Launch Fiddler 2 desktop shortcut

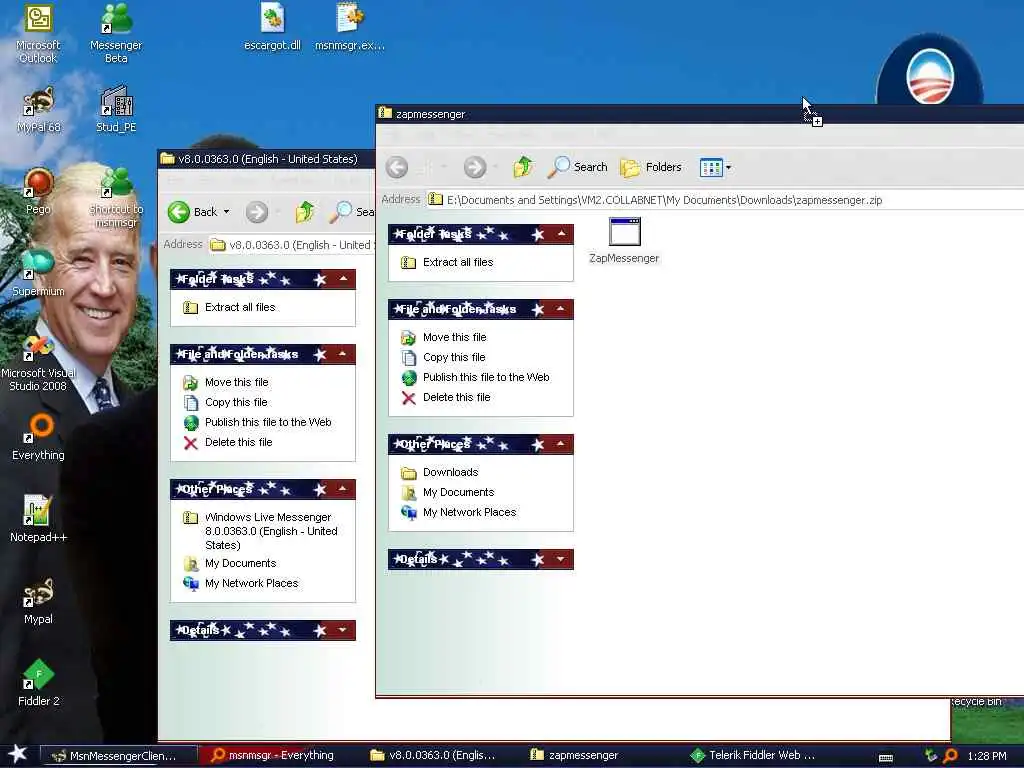click(x=38, y=683)
